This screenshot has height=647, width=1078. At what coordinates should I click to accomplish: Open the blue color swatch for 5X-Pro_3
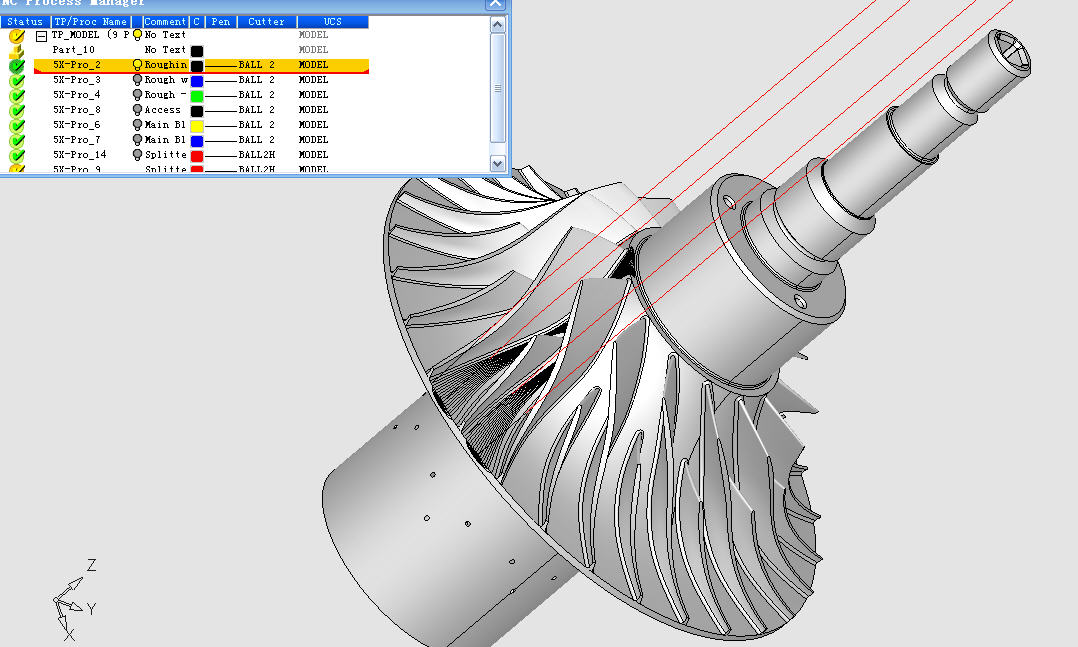(x=197, y=81)
